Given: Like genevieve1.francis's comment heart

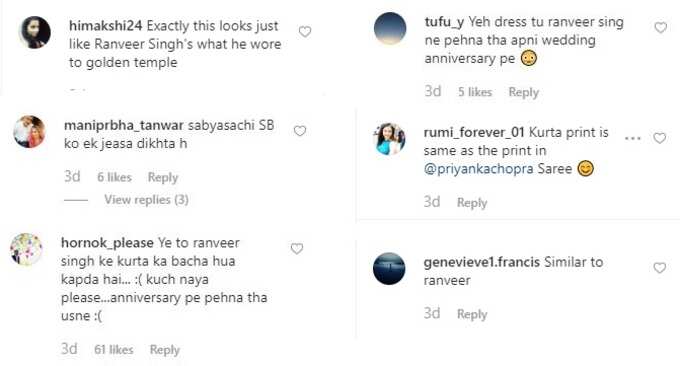Looking at the screenshot, I should (660, 268).
